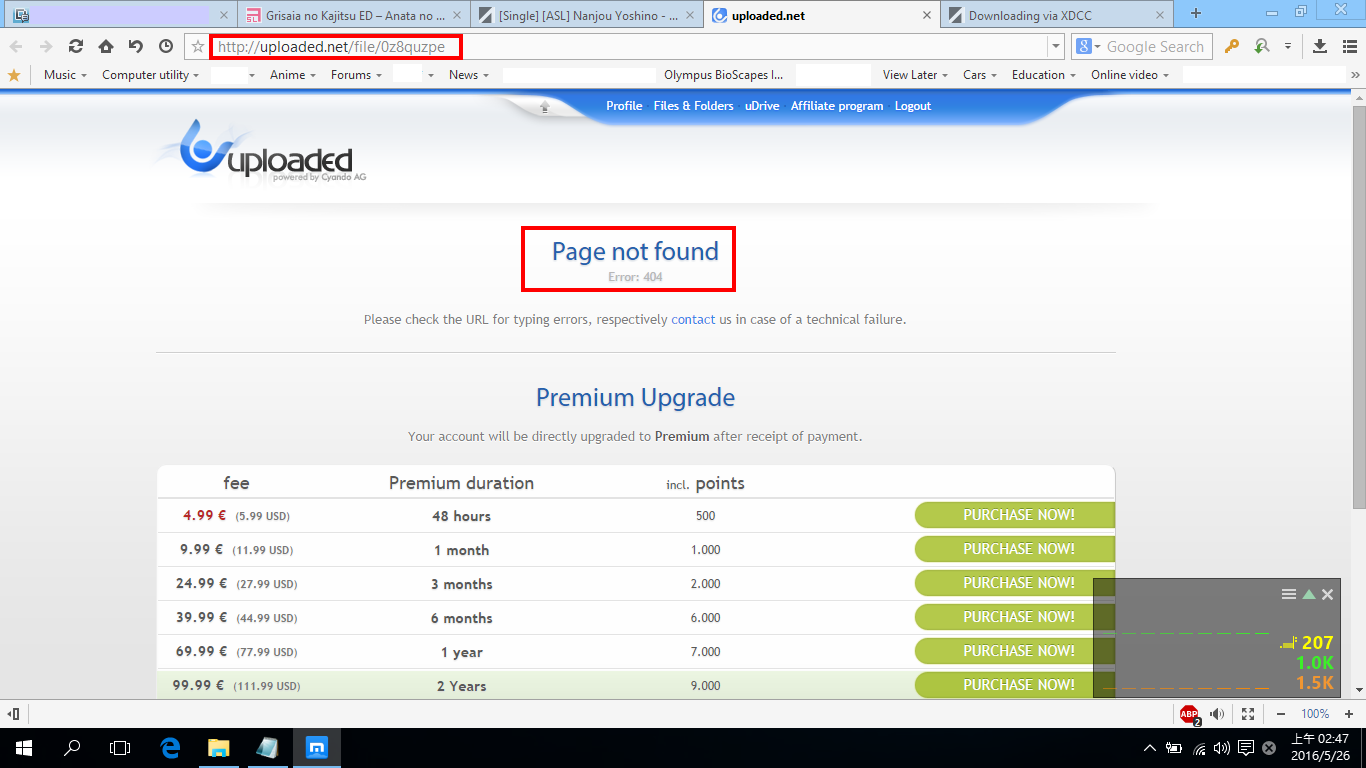Image resolution: width=1366 pixels, height=768 pixels.
Task: Open the browser home page
Action: click(x=106, y=46)
